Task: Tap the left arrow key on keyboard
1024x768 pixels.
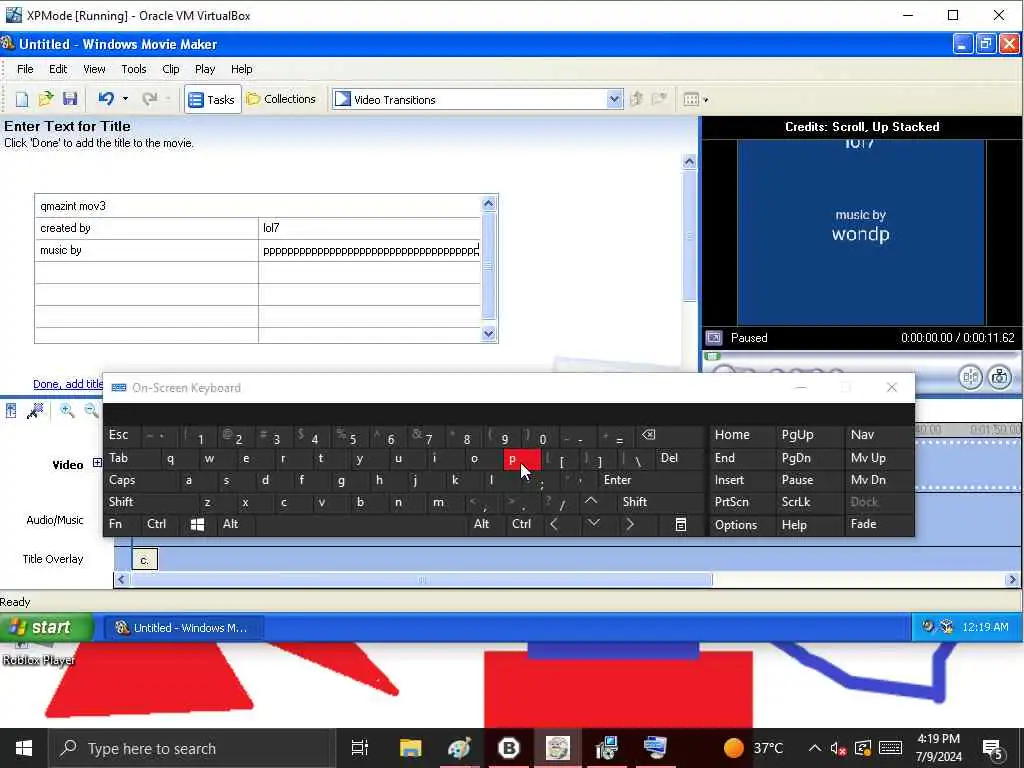Action: pyautogui.click(x=554, y=524)
